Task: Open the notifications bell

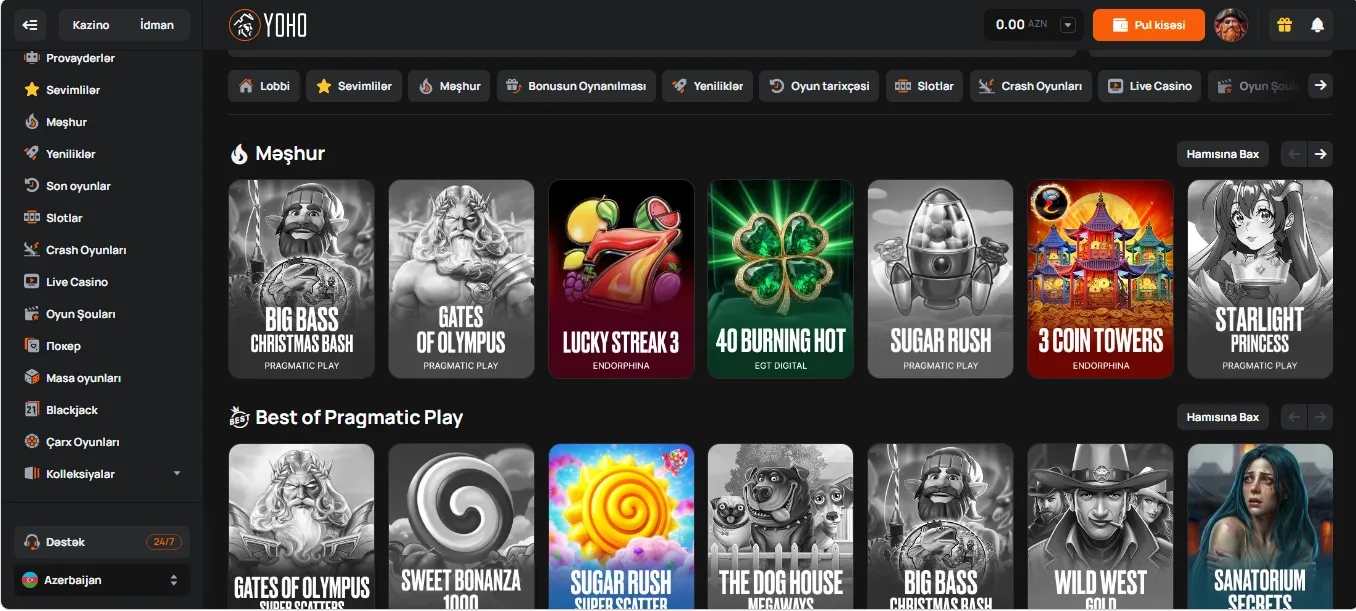Action: click(1318, 25)
